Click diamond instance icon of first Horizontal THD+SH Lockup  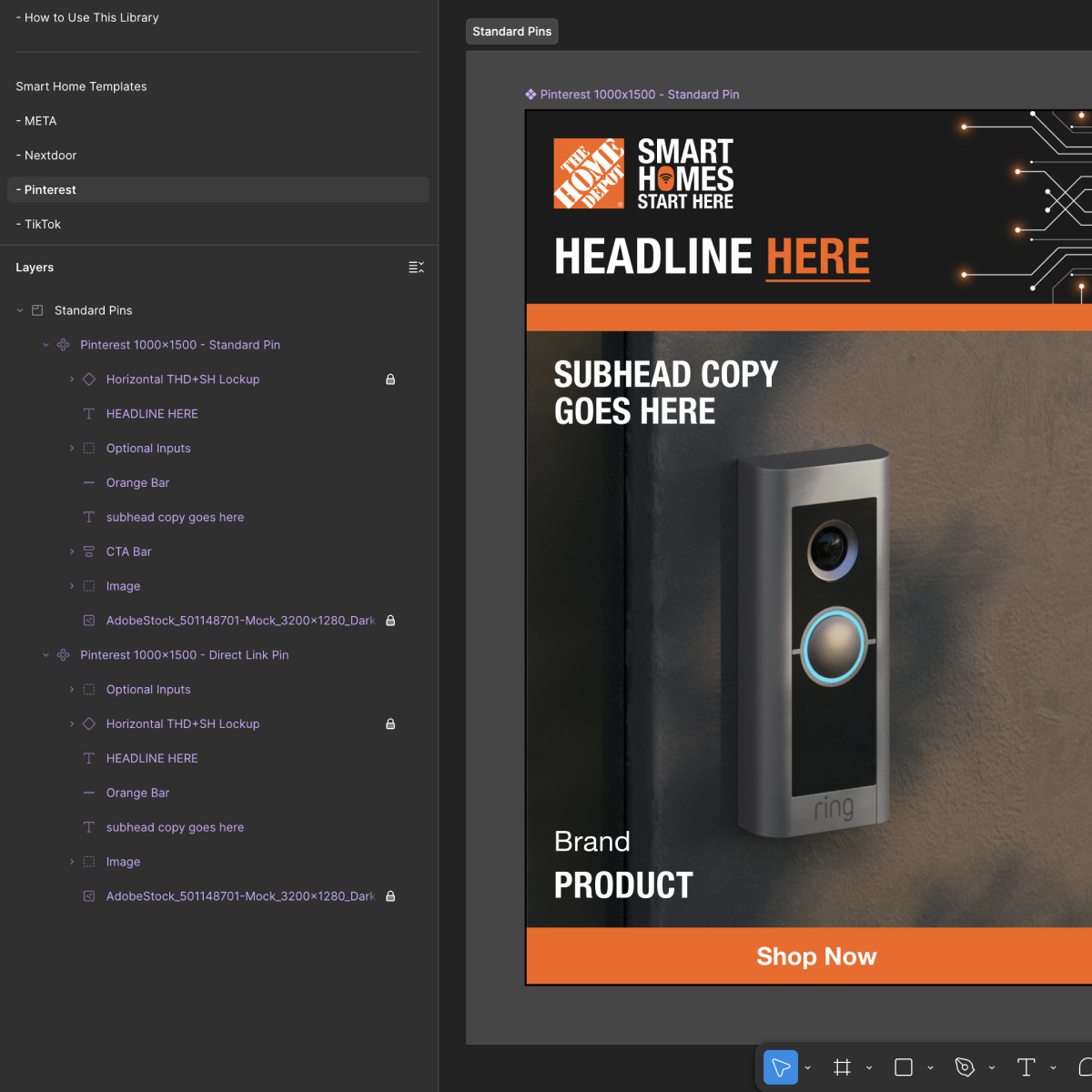click(x=89, y=379)
